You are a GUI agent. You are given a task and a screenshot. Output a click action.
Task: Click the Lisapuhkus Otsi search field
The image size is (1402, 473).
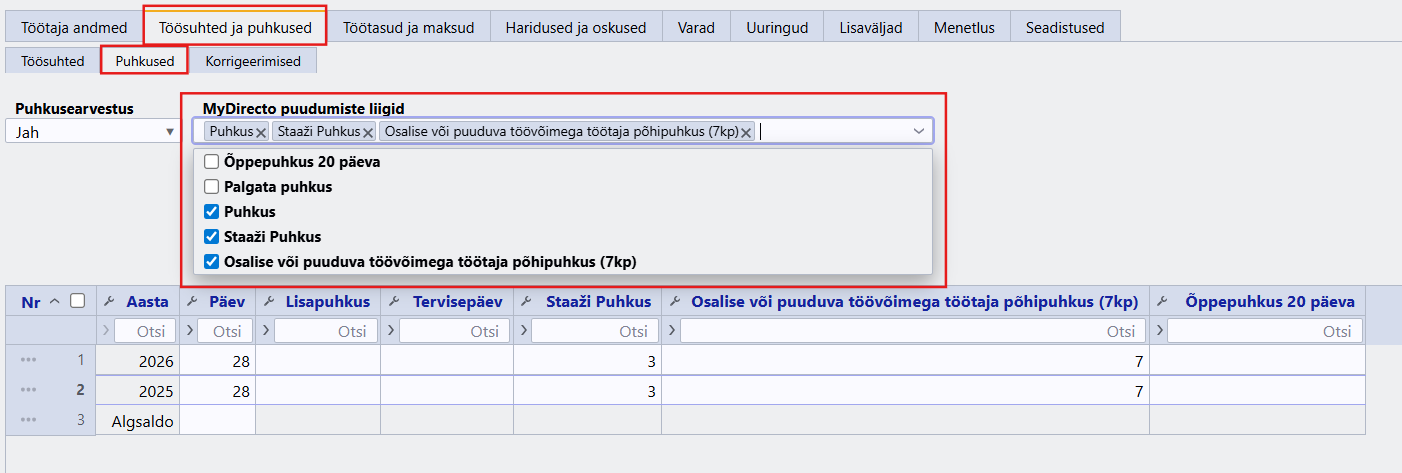(320, 330)
